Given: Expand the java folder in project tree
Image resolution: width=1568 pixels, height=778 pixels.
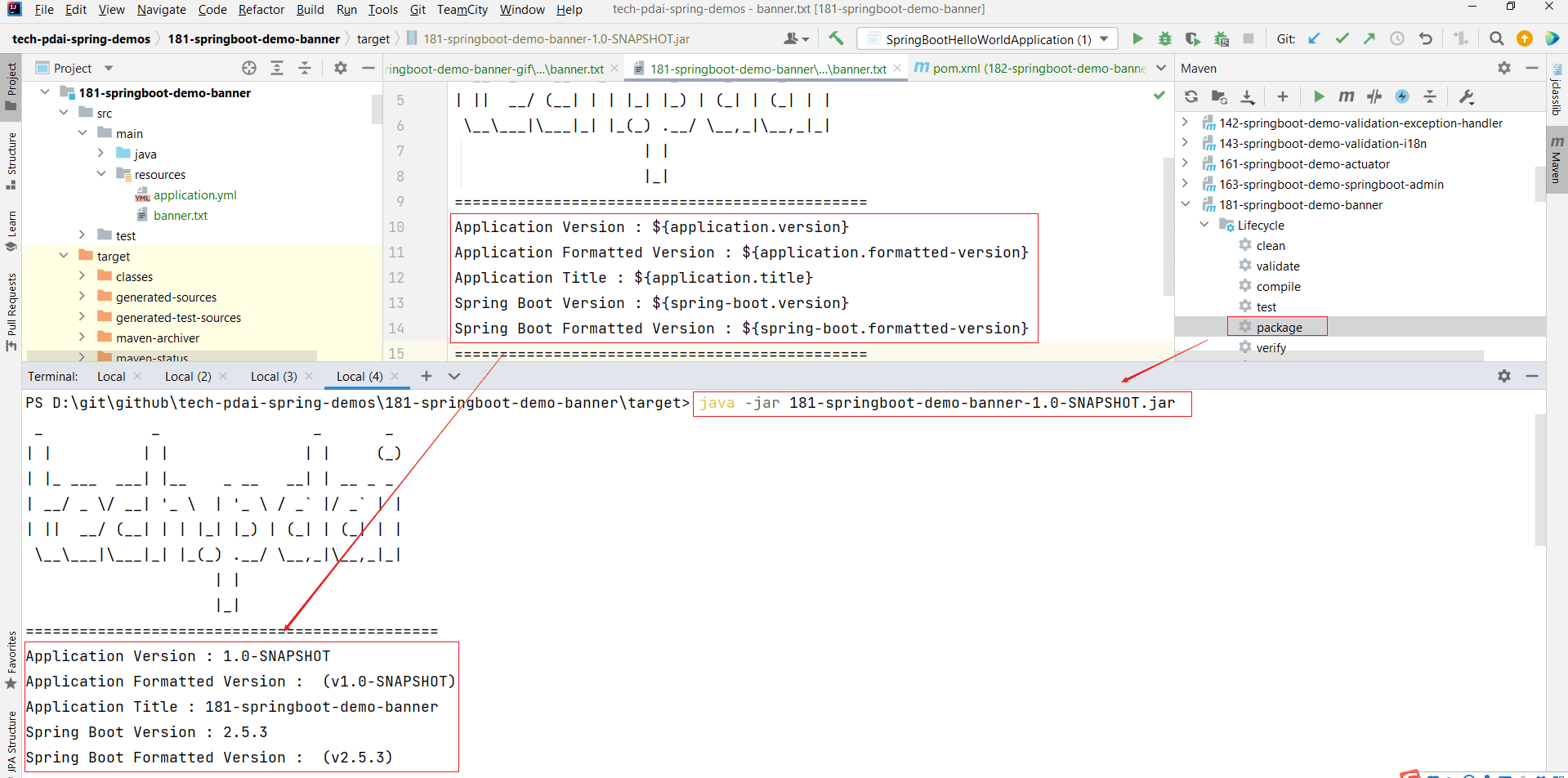Looking at the screenshot, I should tap(101, 154).
